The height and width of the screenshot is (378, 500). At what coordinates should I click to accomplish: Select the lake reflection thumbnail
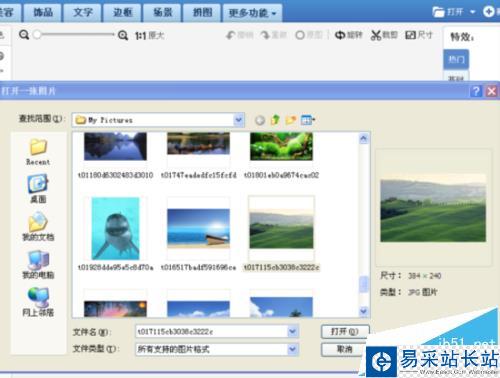pos(115,146)
